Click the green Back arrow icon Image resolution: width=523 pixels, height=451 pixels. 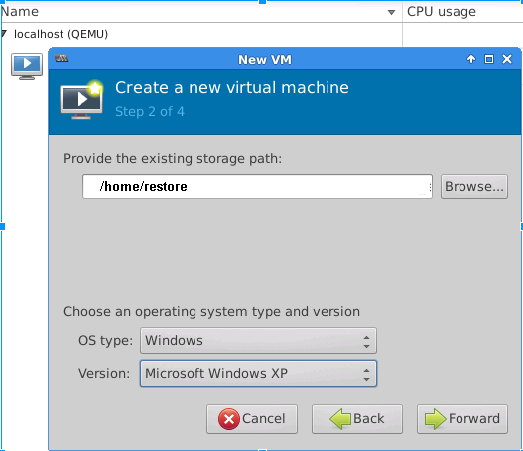pos(340,419)
